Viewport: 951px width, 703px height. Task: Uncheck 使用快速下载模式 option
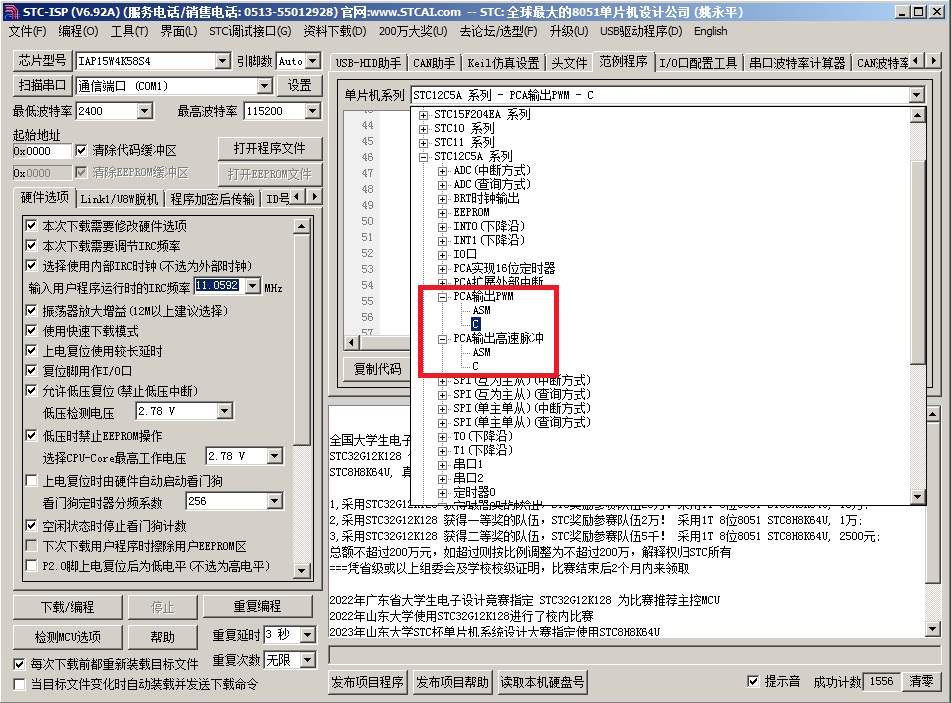point(32,331)
